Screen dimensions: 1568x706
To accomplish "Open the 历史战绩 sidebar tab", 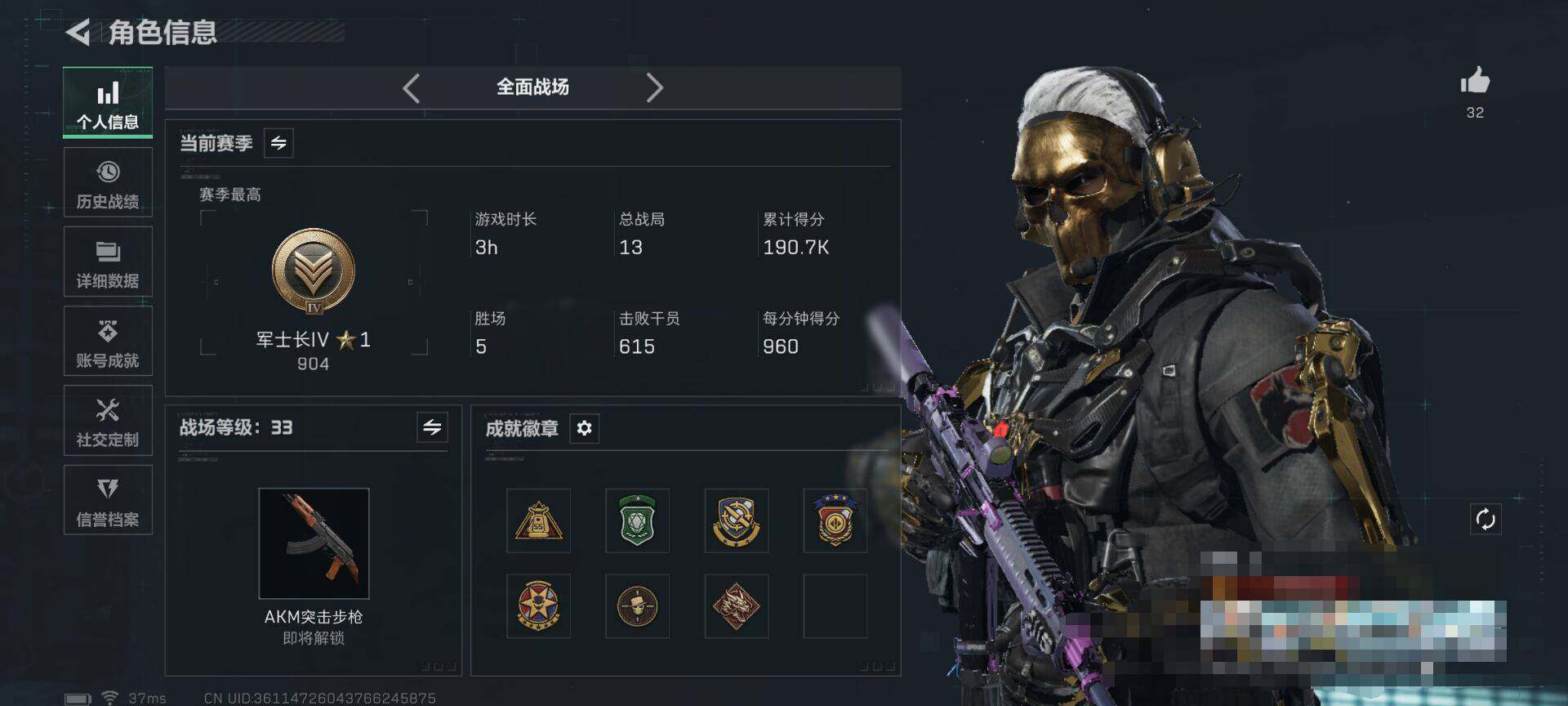I will (x=108, y=182).
